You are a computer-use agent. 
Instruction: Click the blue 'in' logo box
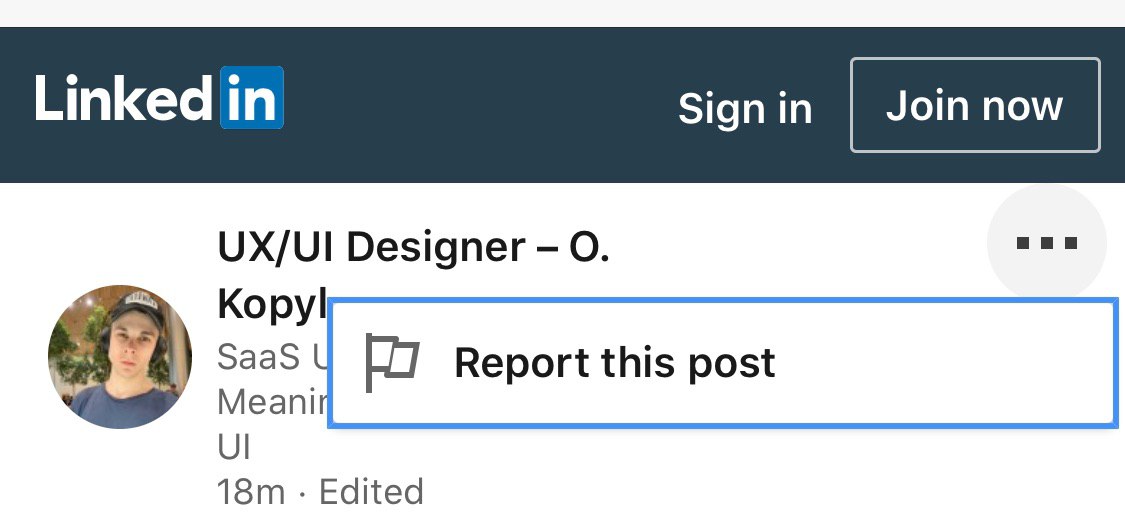pos(252,98)
